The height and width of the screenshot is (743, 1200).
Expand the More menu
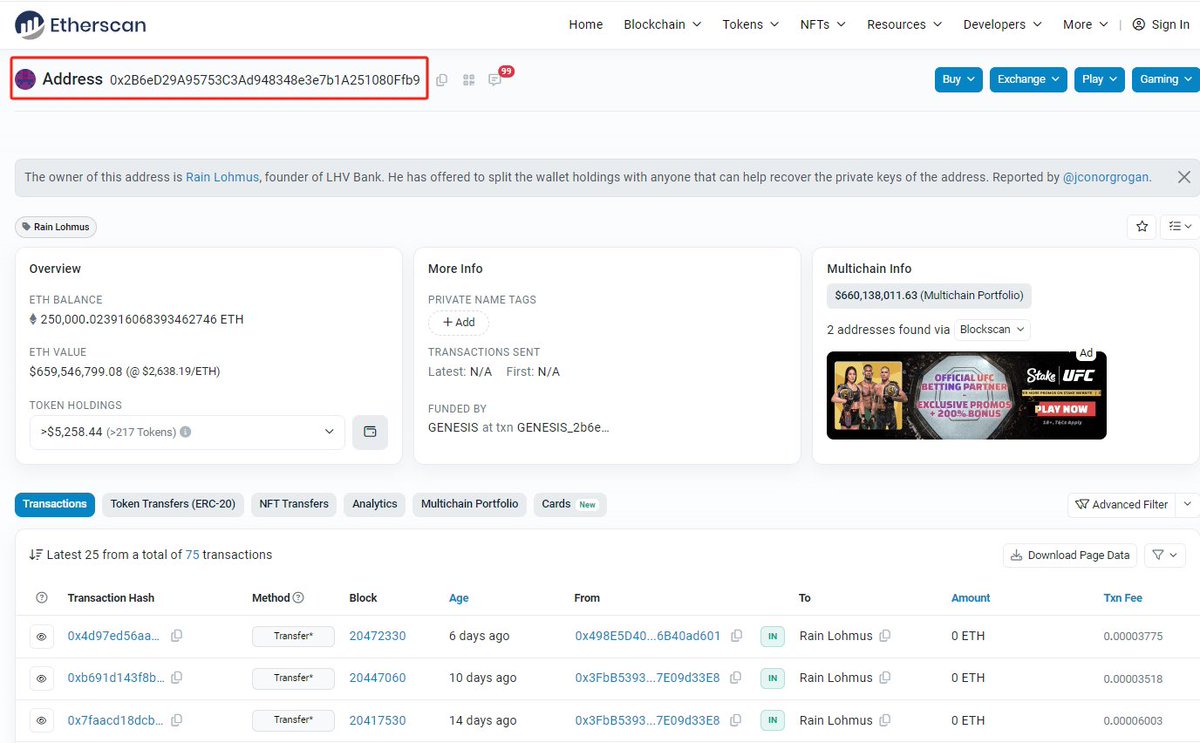pos(1086,24)
